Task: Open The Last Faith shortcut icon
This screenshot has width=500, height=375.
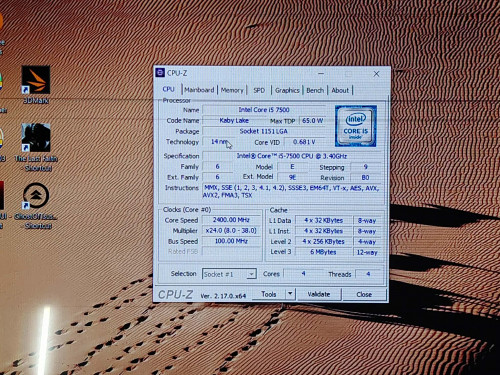Action: pyautogui.click(x=36, y=137)
